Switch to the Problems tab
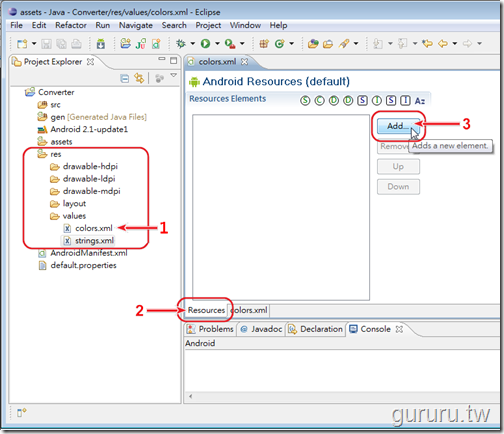 pyautogui.click(x=210, y=329)
